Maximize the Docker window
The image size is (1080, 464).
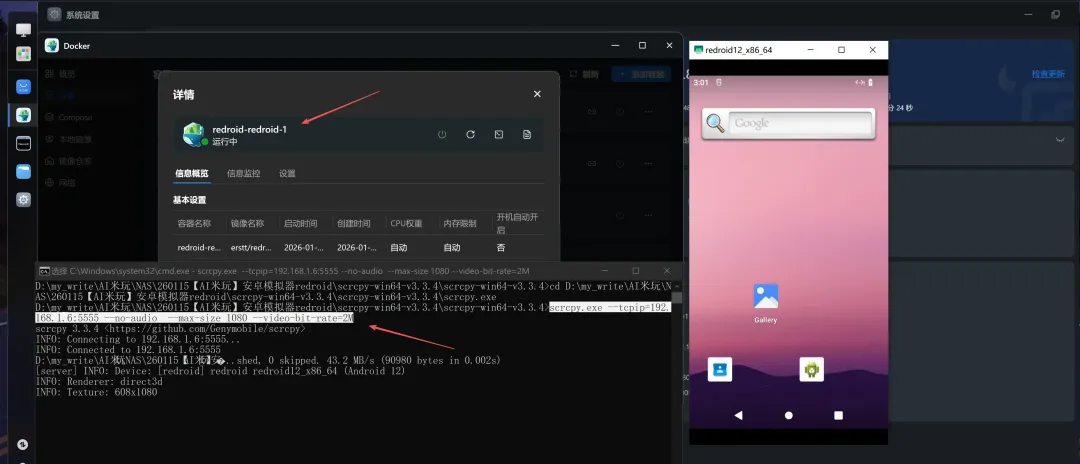pos(642,45)
